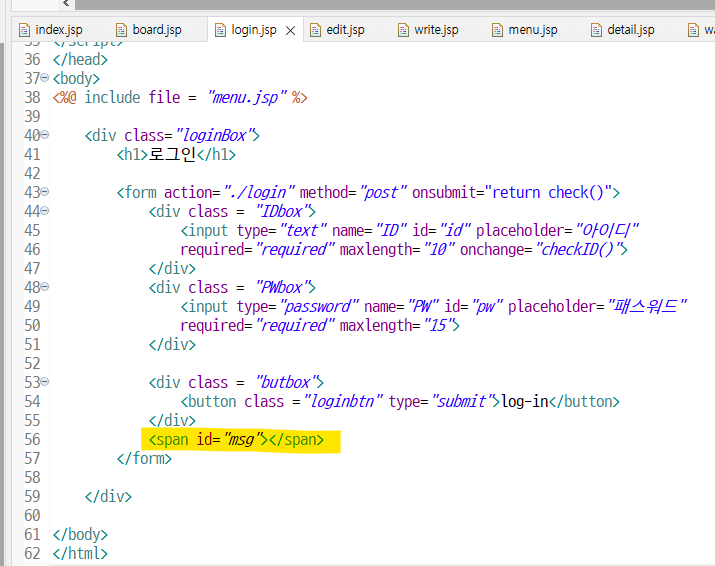Click the "menu.jsp" include string

point(247,98)
